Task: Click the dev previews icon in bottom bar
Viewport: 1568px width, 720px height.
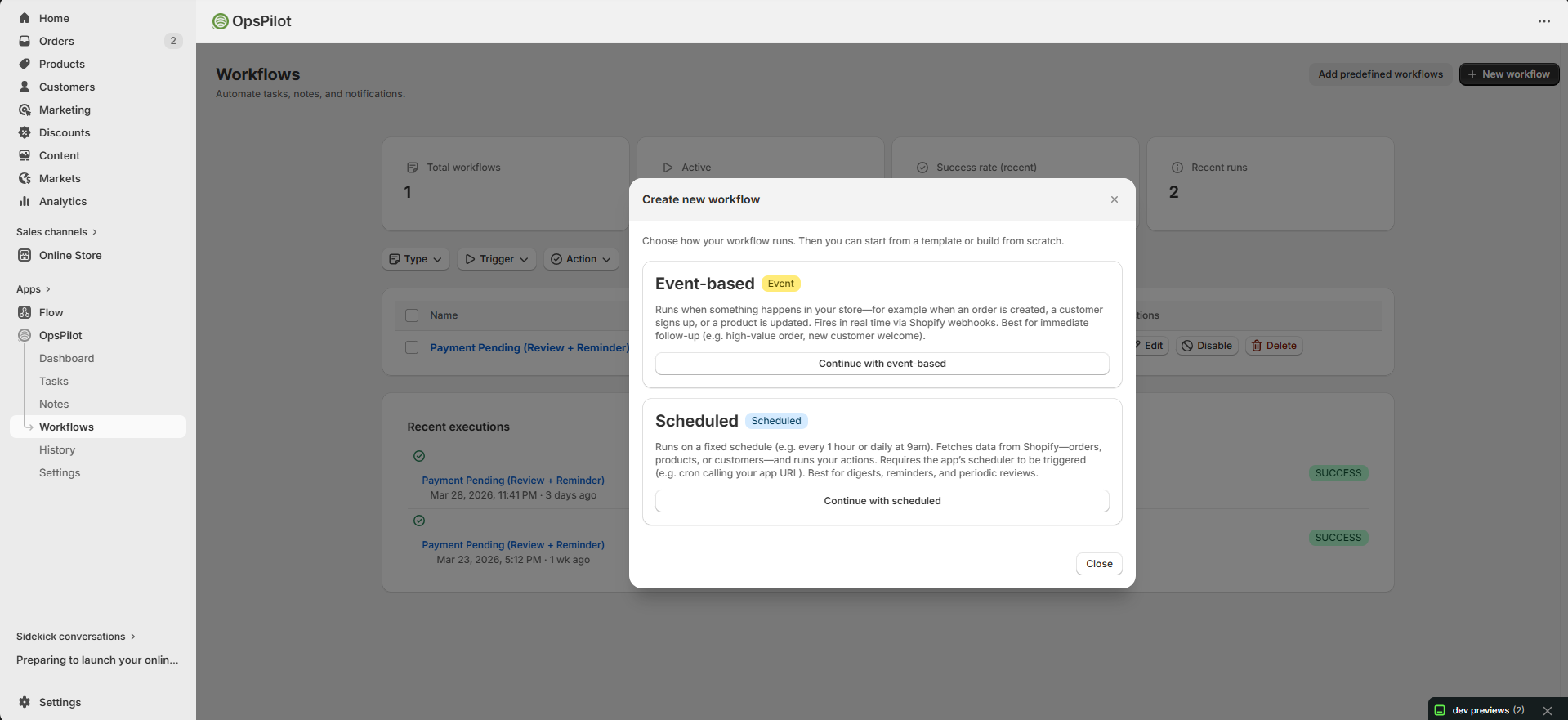Action: 1440,710
